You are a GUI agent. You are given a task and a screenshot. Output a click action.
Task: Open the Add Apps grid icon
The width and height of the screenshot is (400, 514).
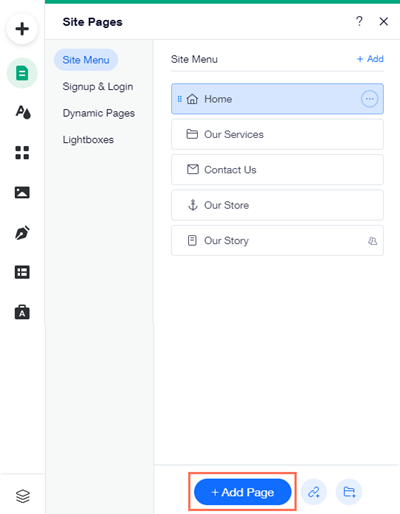tap(22, 153)
